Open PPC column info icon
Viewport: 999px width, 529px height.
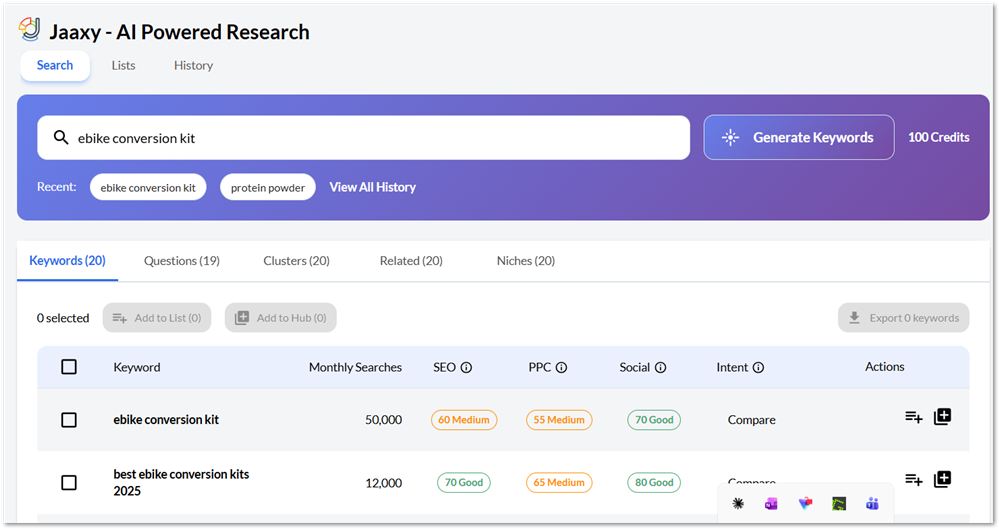(561, 367)
